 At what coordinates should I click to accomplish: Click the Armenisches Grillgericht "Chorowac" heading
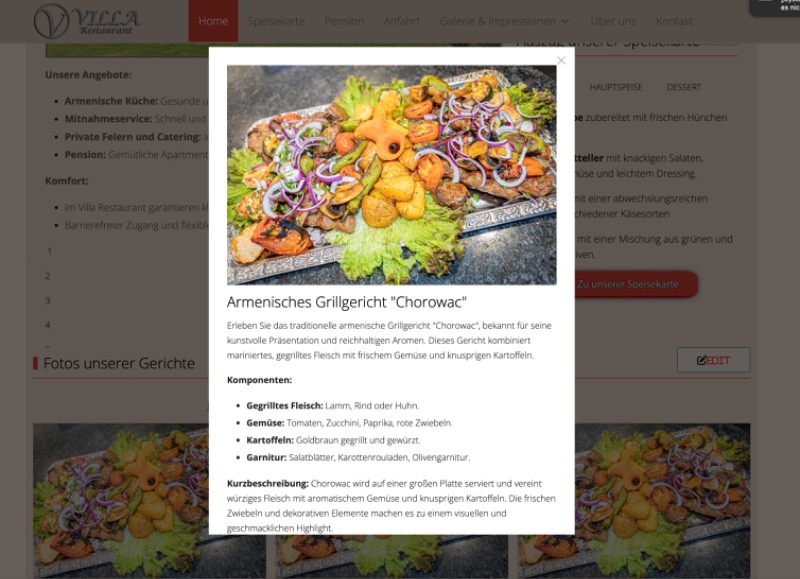pyautogui.click(x=346, y=303)
